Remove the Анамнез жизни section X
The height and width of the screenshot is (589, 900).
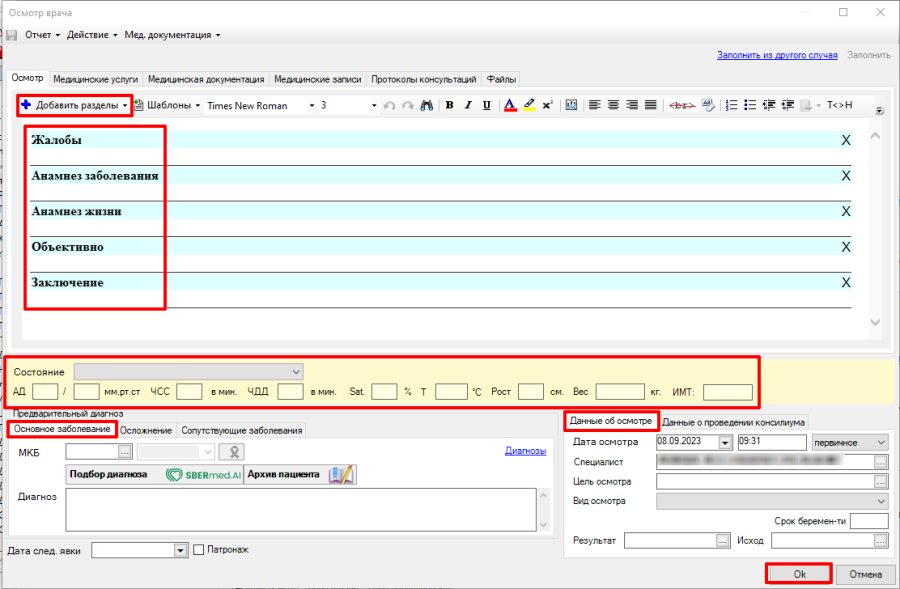(x=845, y=211)
